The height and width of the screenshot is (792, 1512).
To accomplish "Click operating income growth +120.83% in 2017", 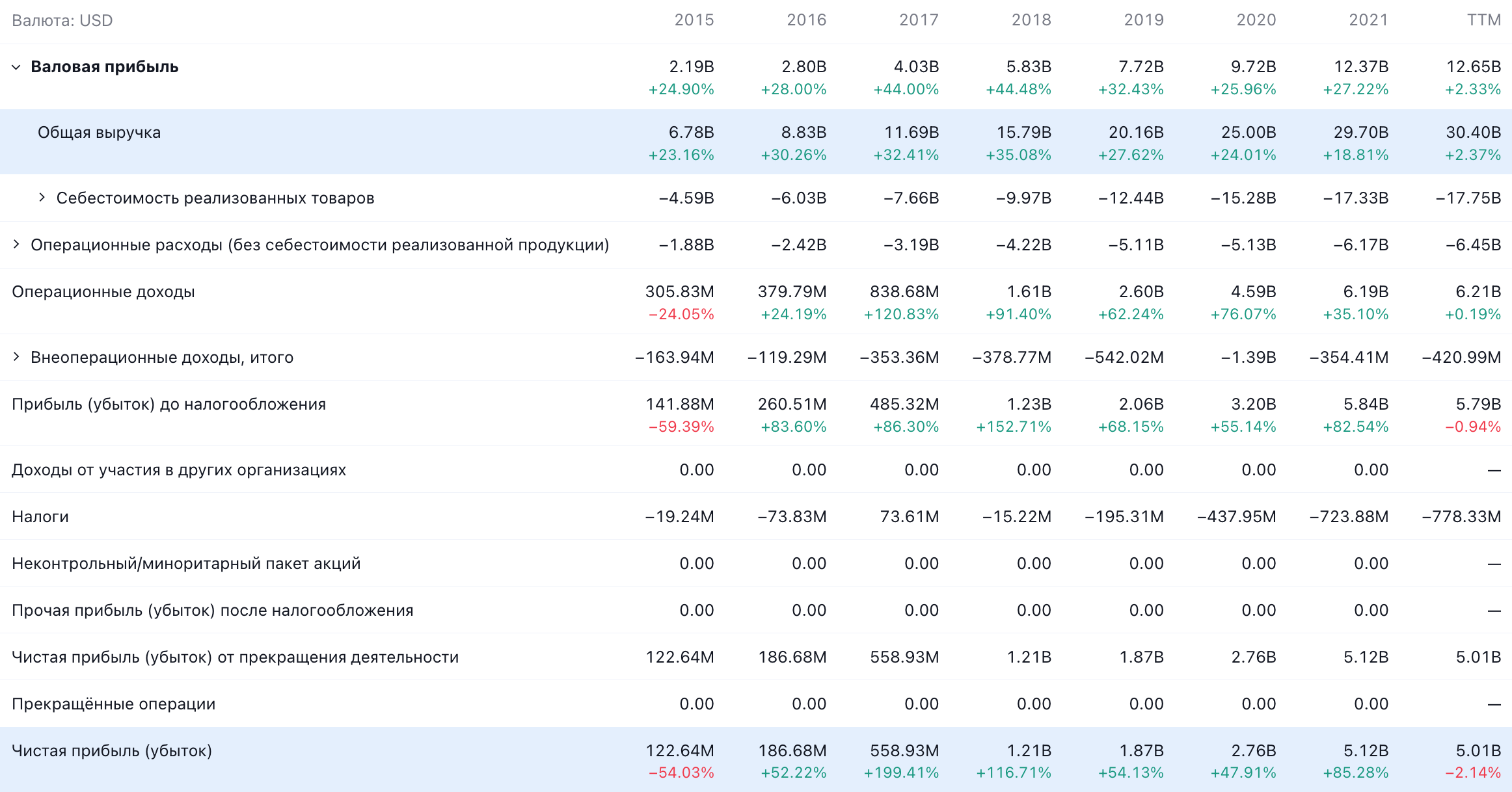I will click(901, 315).
